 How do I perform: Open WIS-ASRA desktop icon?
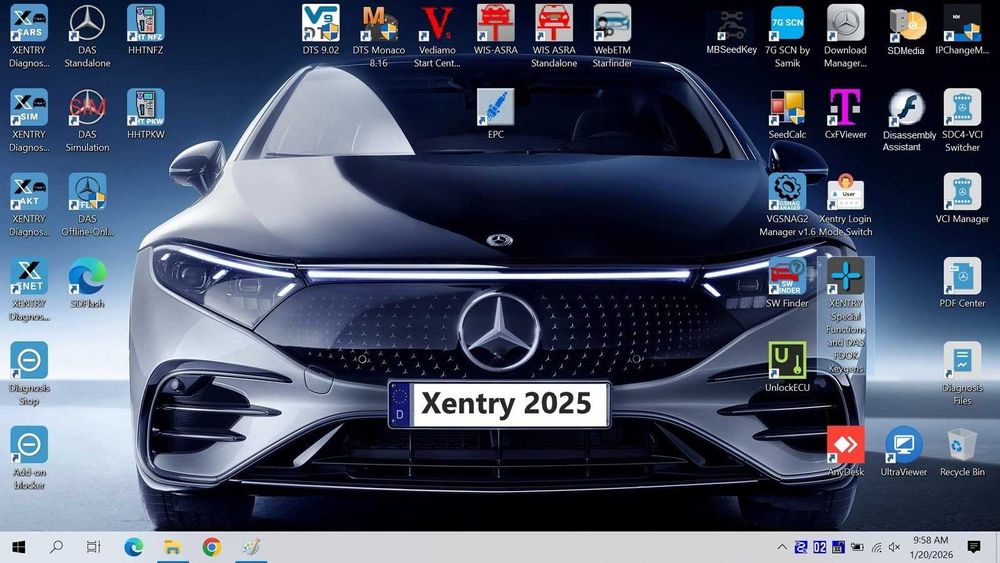(x=496, y=23)
